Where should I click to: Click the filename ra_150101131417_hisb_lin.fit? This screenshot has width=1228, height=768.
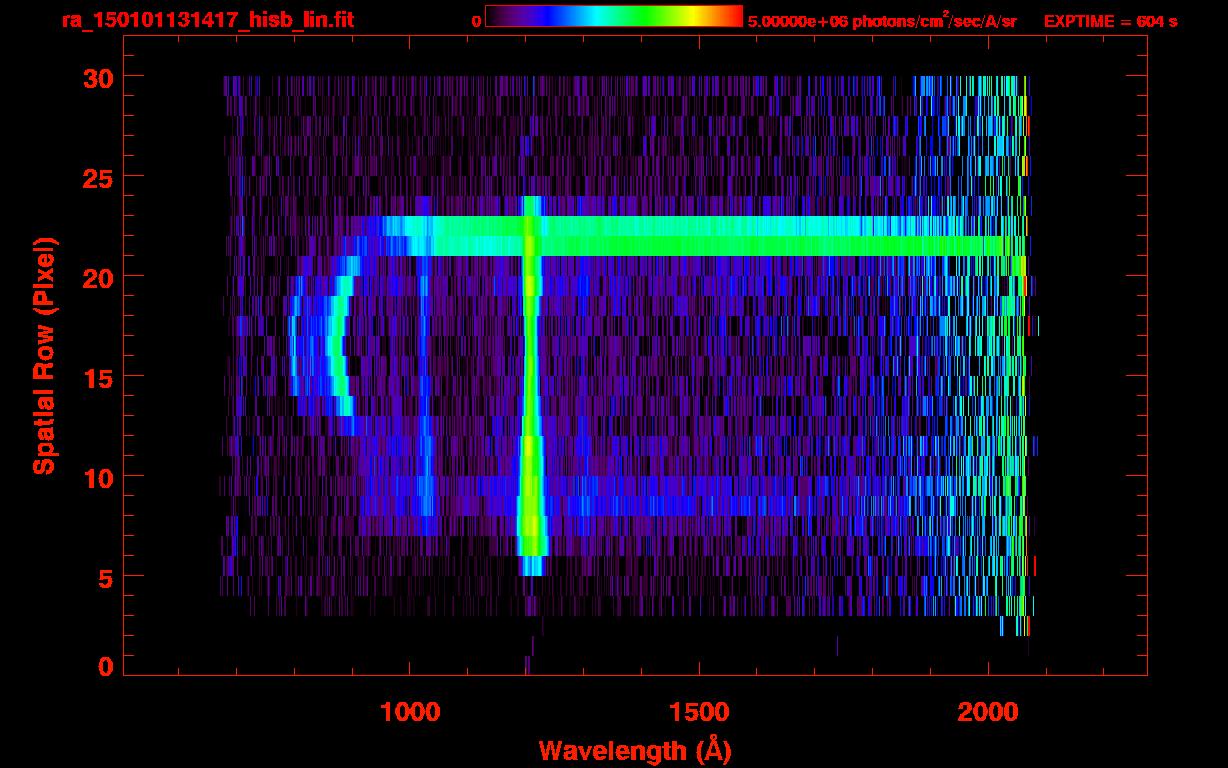click(207, 20)
